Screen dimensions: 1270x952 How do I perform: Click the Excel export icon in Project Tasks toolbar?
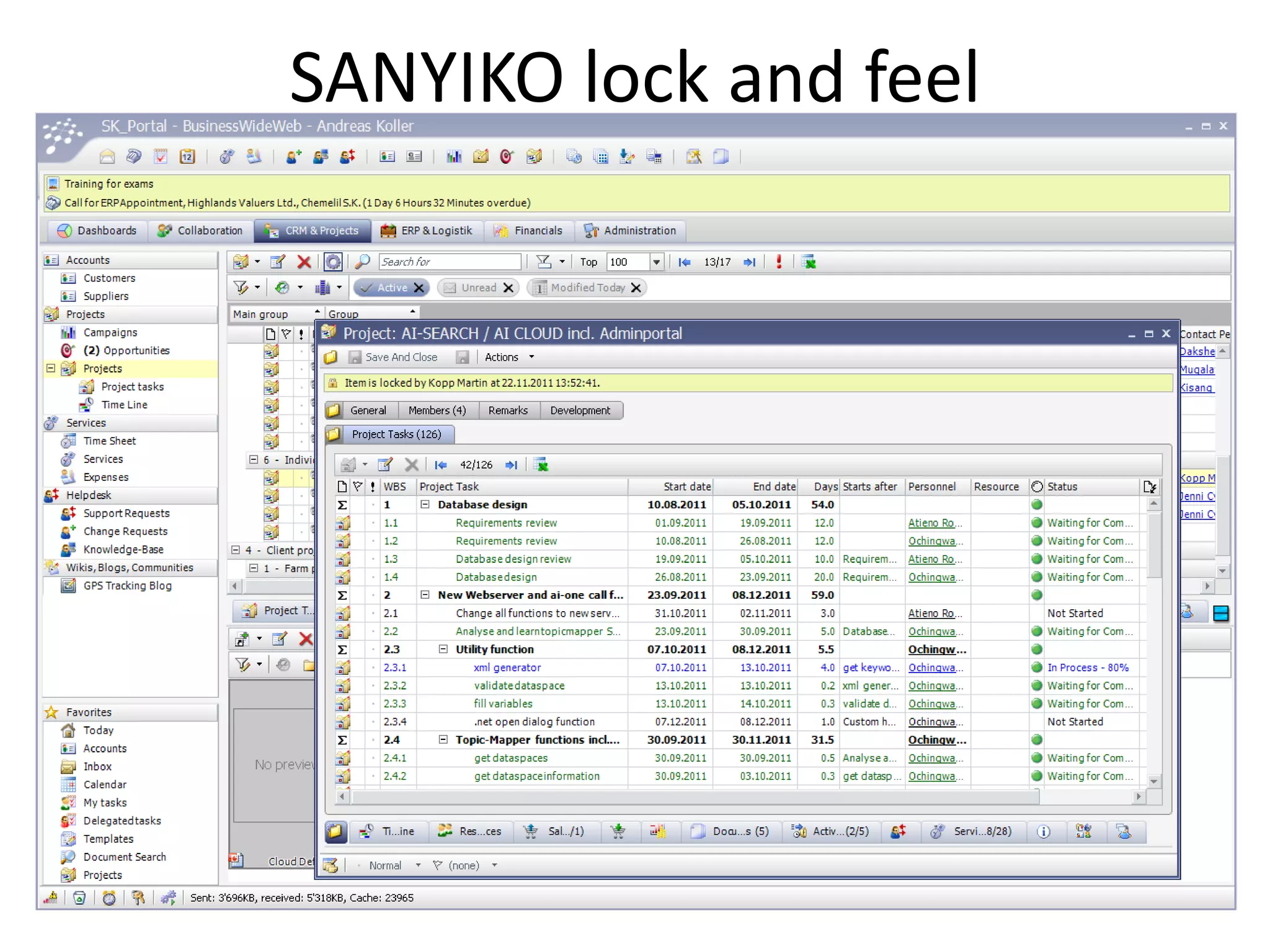pos(541,465)
